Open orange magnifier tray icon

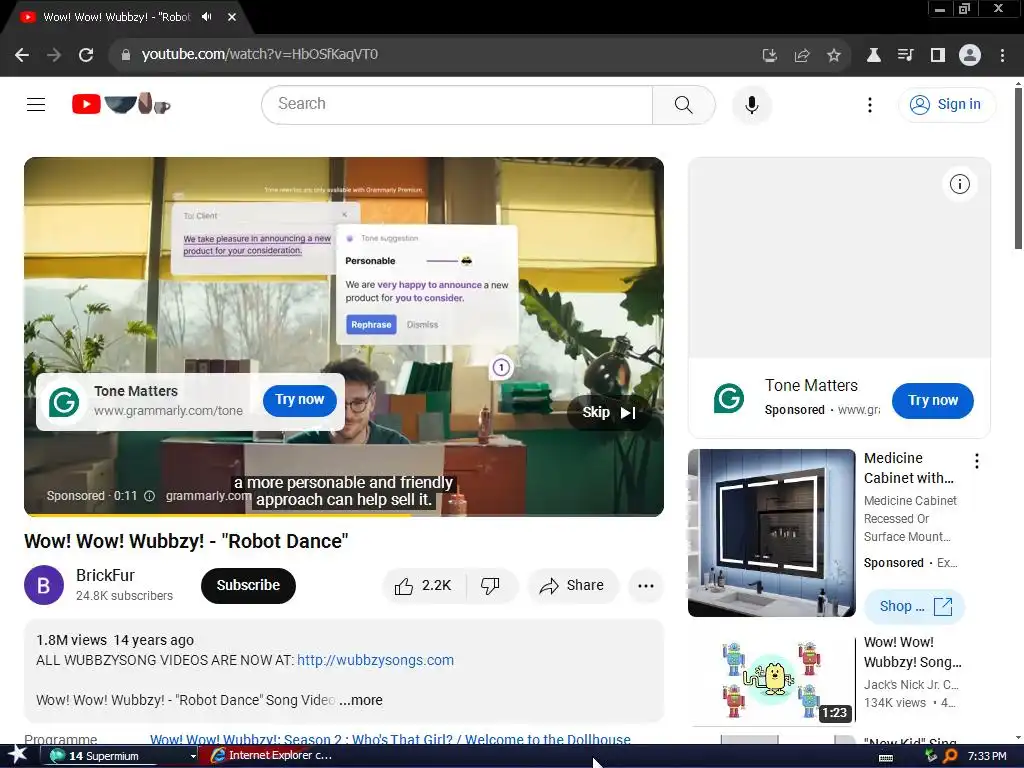[x=950, y=756]
